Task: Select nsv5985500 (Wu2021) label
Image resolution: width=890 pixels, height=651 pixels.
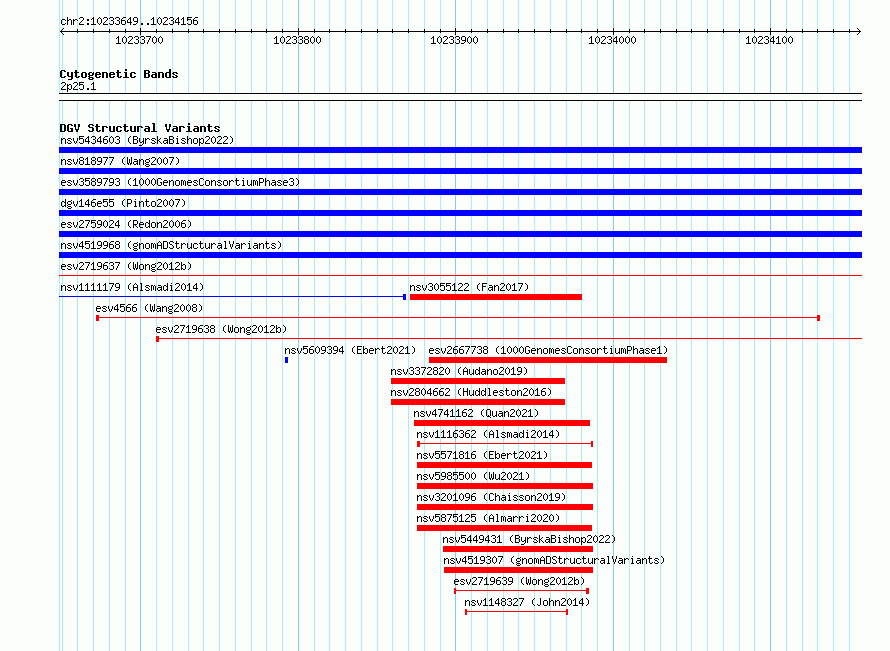Action: (x=473, y=476)
